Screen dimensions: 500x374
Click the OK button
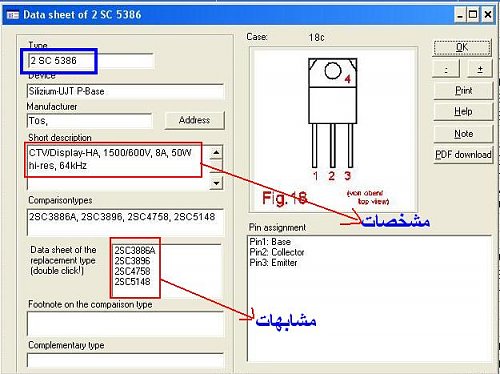tap(462, 48)
